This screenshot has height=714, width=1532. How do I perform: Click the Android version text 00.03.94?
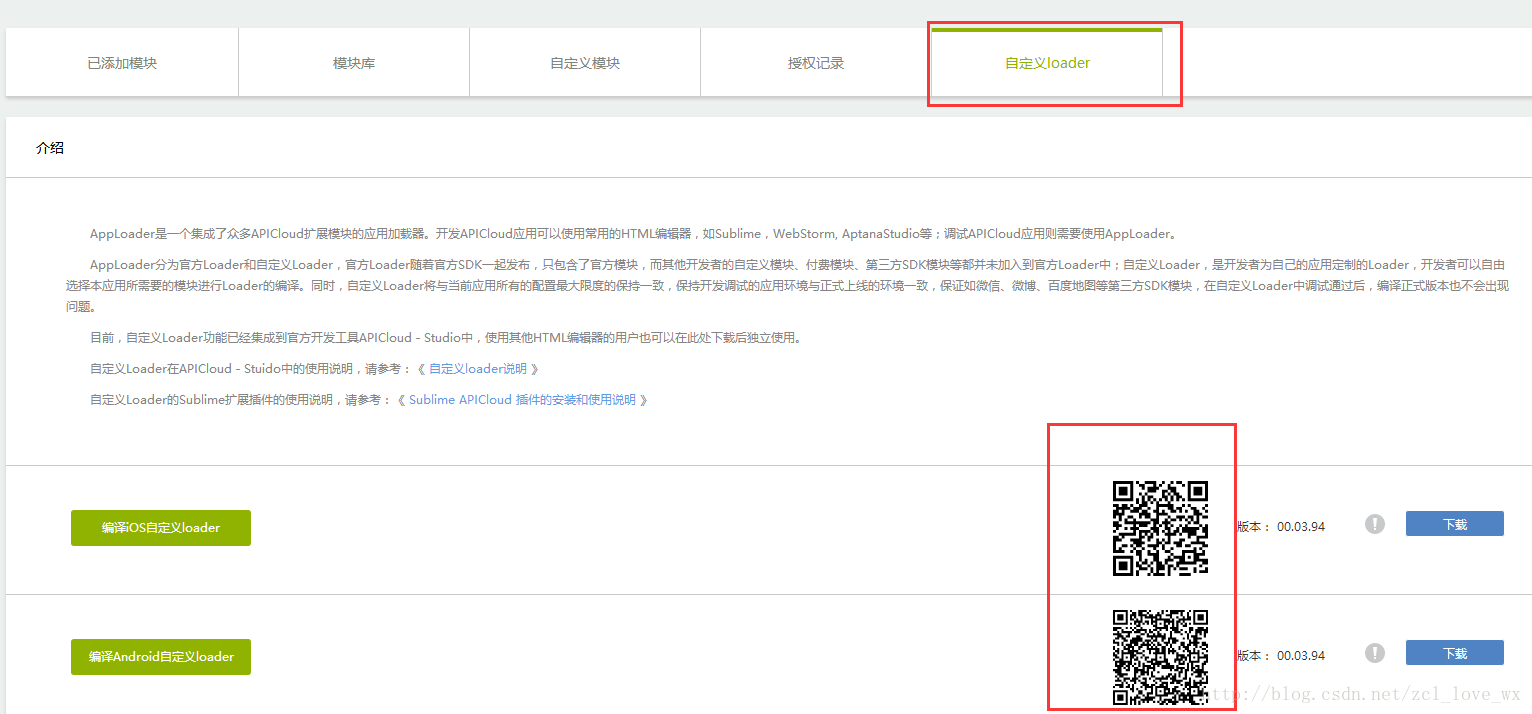click(1301, 656)
